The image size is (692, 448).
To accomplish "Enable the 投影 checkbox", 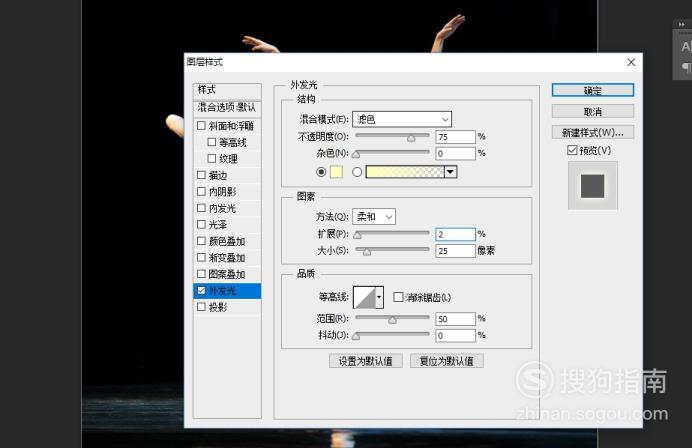I will [x=201, y=307].
